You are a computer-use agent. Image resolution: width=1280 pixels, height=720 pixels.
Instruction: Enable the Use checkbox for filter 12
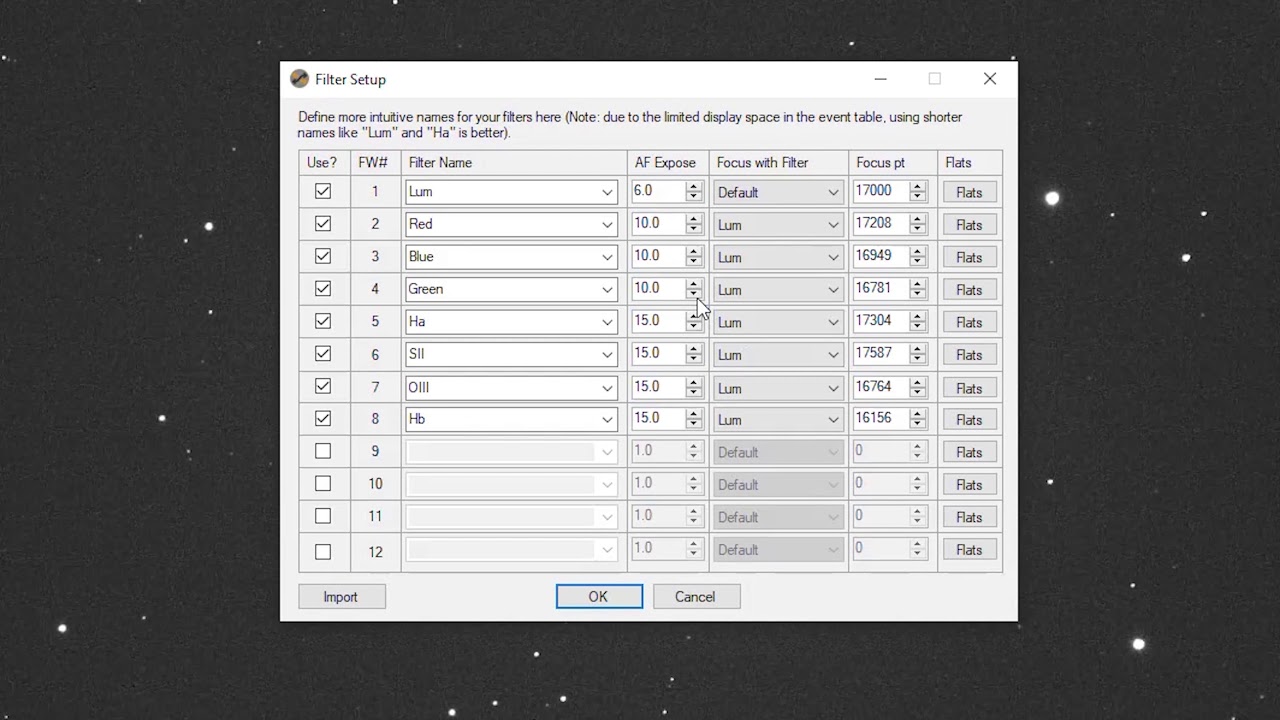click(323, 551)
